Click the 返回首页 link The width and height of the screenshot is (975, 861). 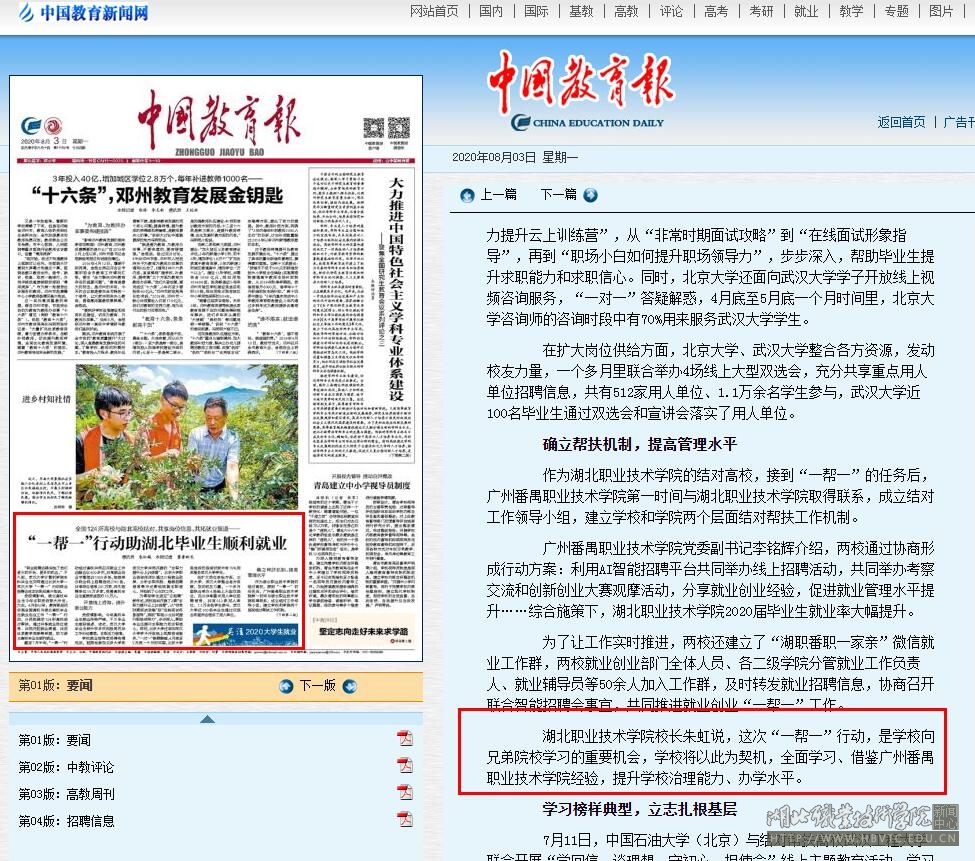tap(901, 122)
